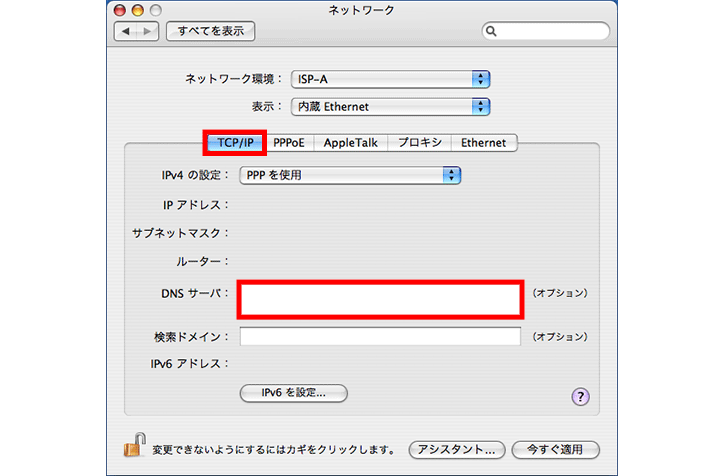The width and height of the screenshot is (710, 476).
Task: Click the 今すぐ適用 button
Action: (x=555, y=449)
